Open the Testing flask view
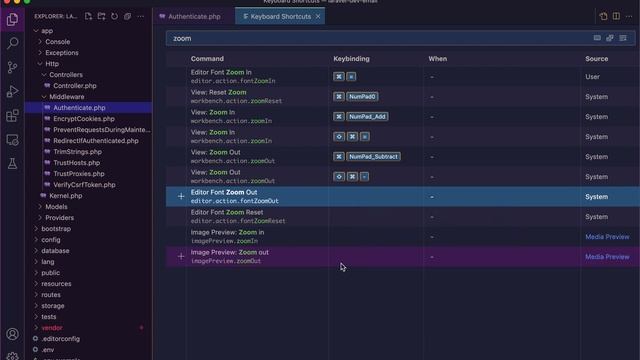Screen dimensions: 640x360 pos(12,164)
